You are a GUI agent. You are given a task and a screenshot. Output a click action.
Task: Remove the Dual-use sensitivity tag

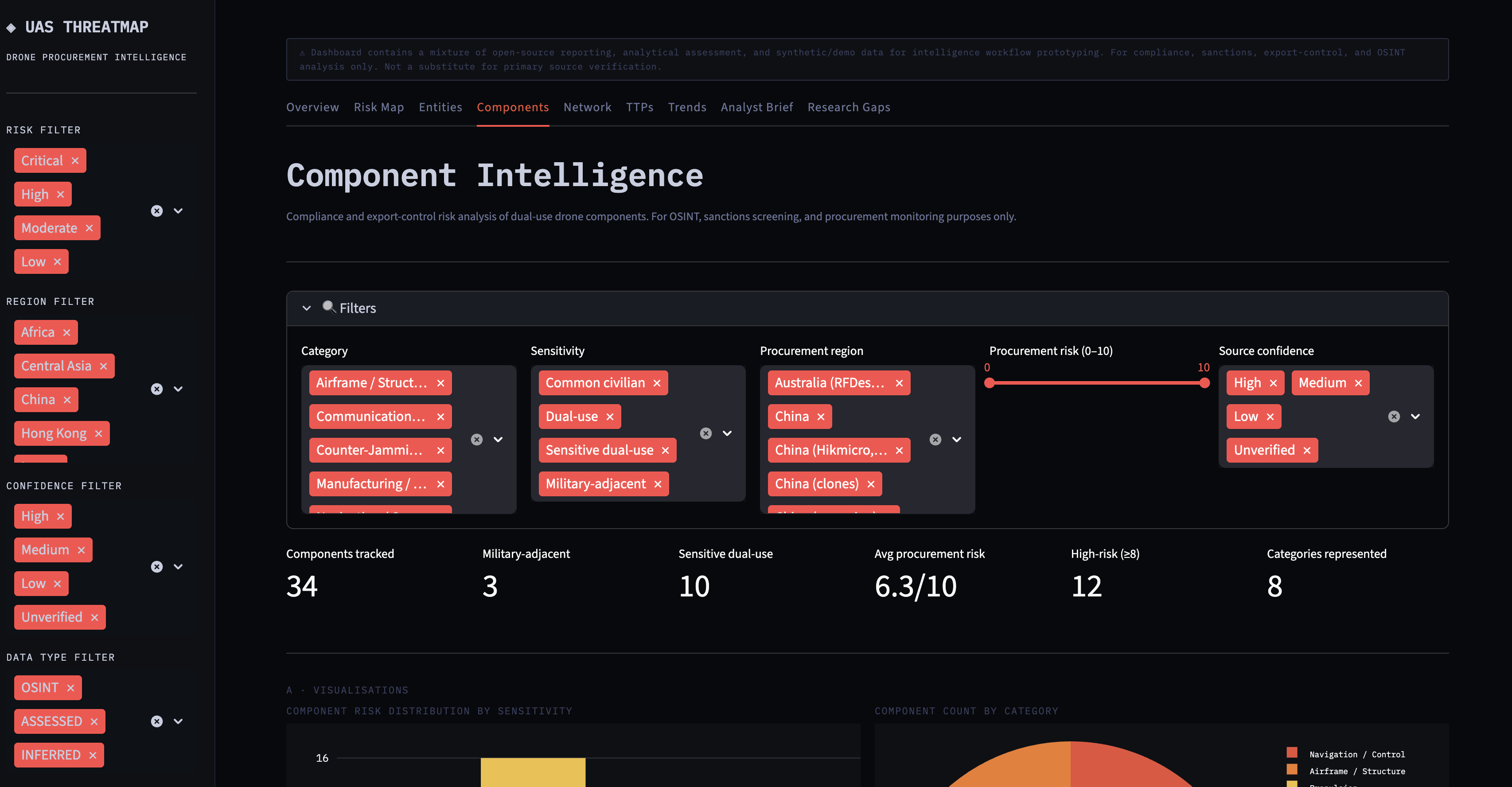tap(610, 417)
